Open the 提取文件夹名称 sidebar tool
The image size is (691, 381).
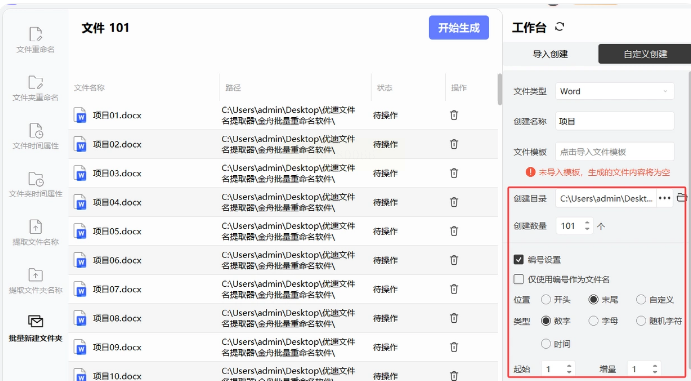pyautogui.click(x=35, y=281)
